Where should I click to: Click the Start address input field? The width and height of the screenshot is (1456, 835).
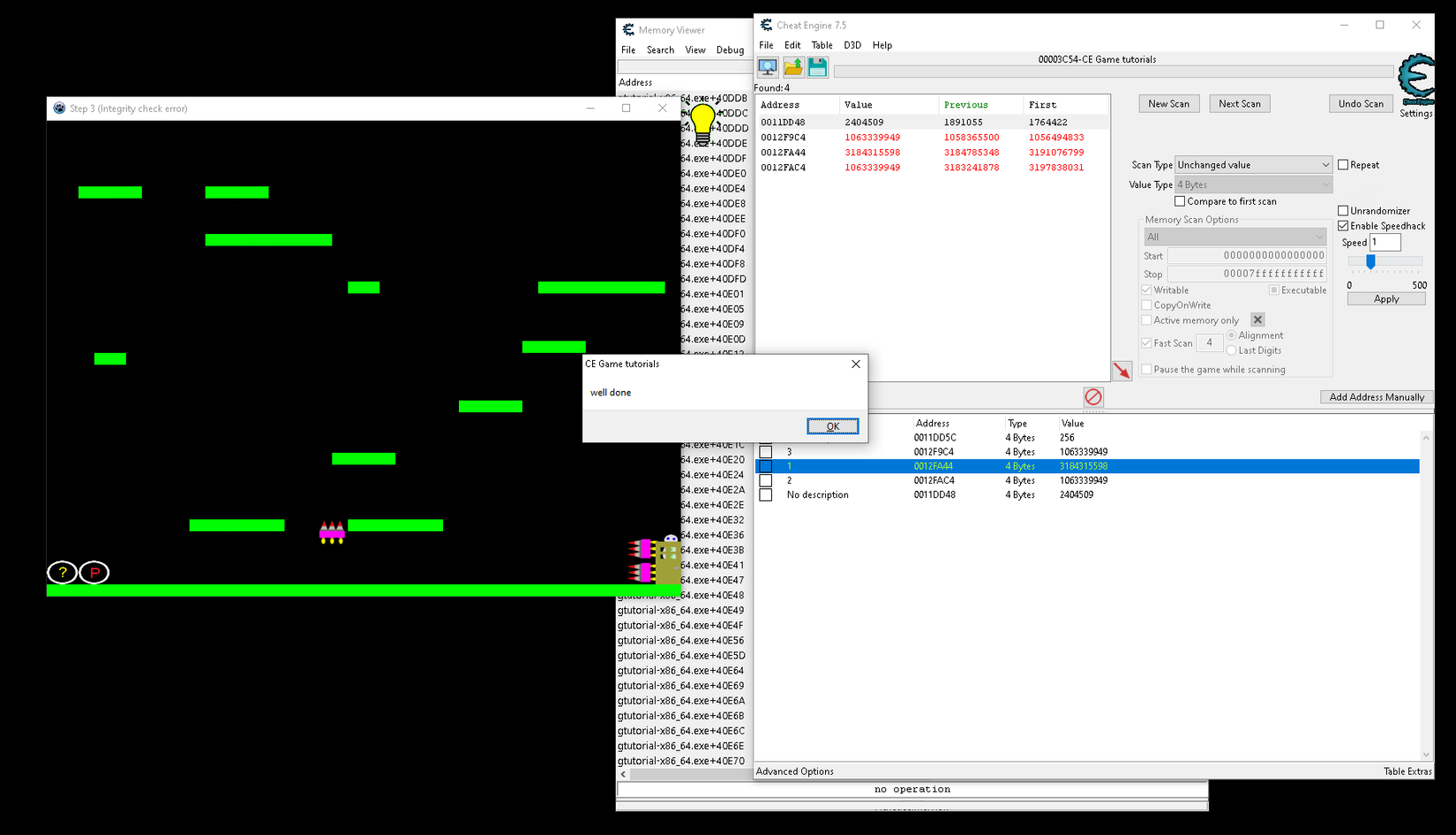coord(1247,256)
